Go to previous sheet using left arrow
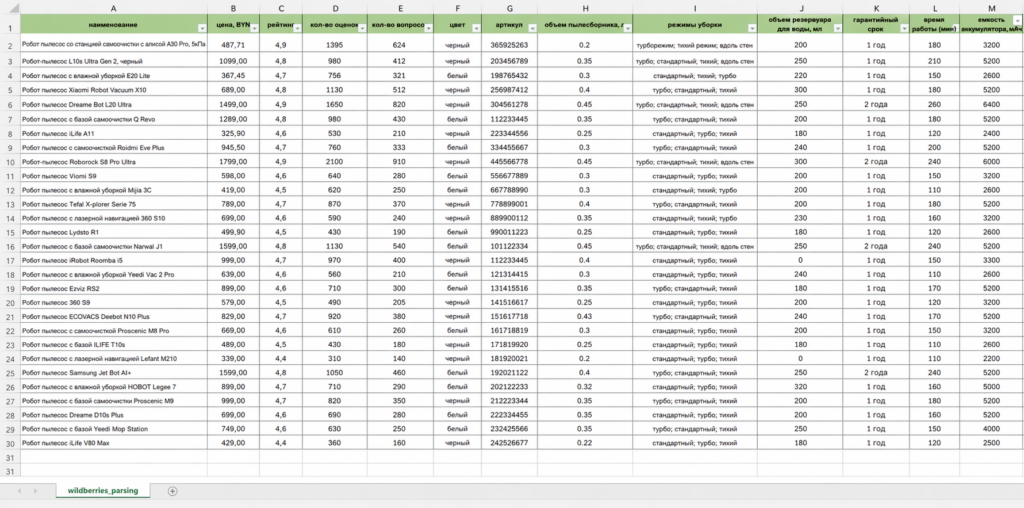1024x508 pixels. click(19, 491)
